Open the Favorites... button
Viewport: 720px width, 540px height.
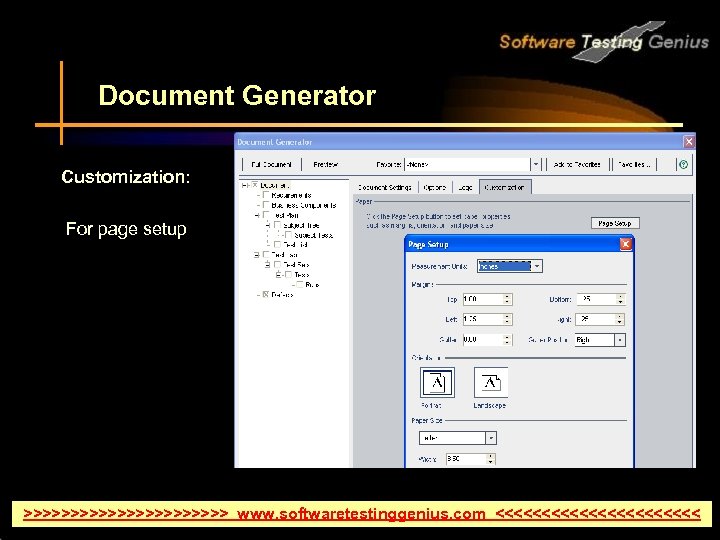[x=634, y=164]
